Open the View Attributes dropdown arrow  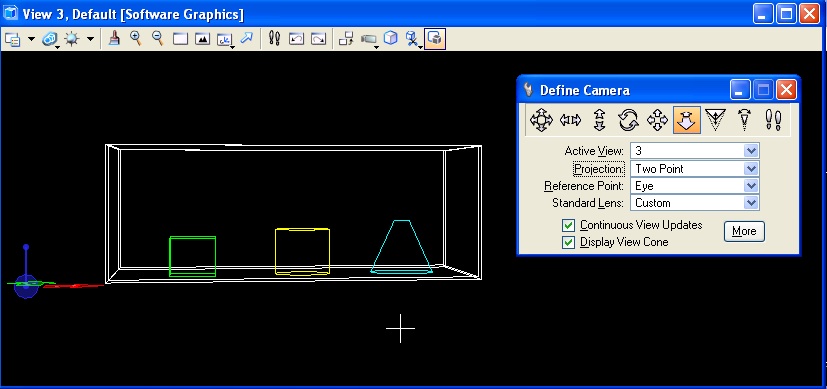coord(31,39)
